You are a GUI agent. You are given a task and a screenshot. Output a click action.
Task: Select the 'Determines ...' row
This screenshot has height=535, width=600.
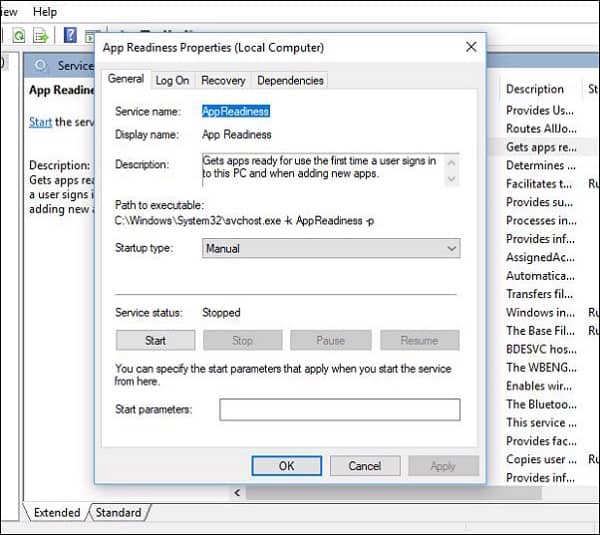[540, 165]
